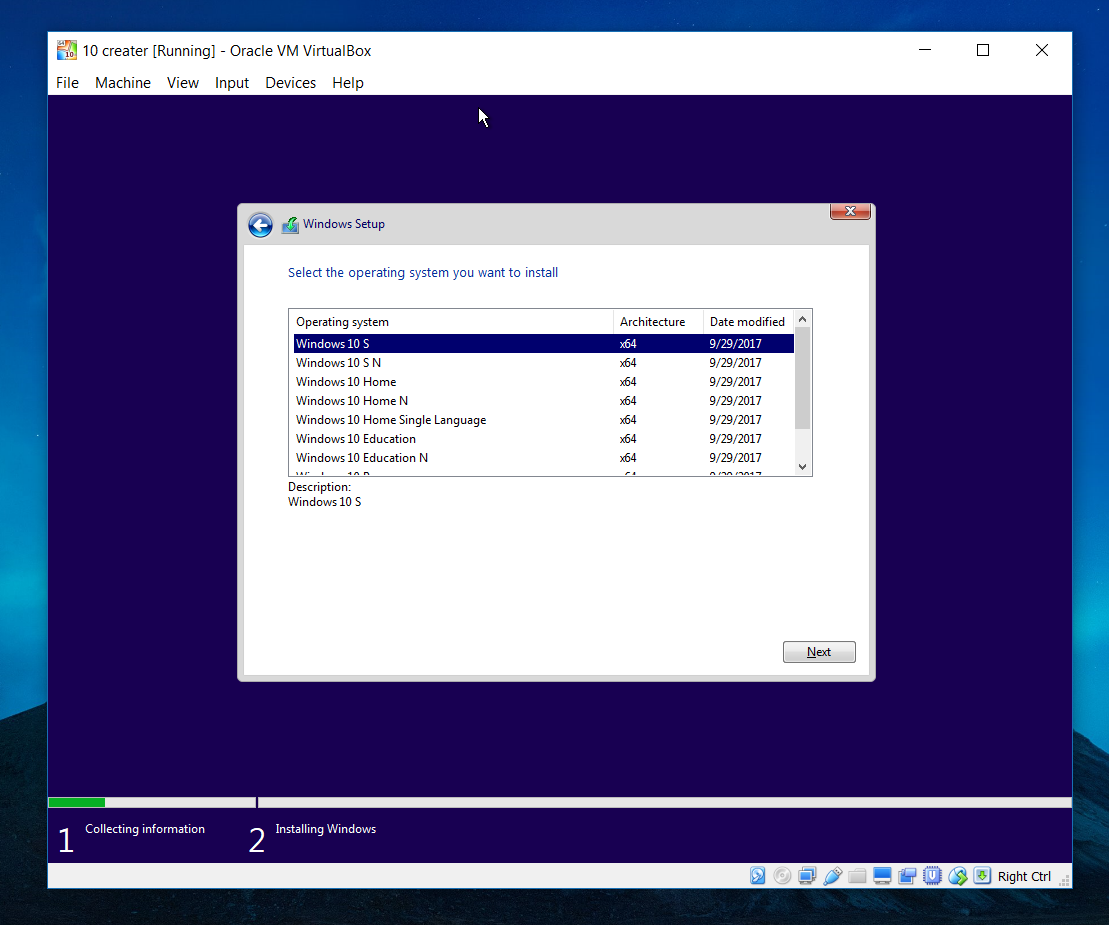This screenshot has height=925, width=1109.
Task: Click the Windows Setup installer icon
Action: click(290, 225)
